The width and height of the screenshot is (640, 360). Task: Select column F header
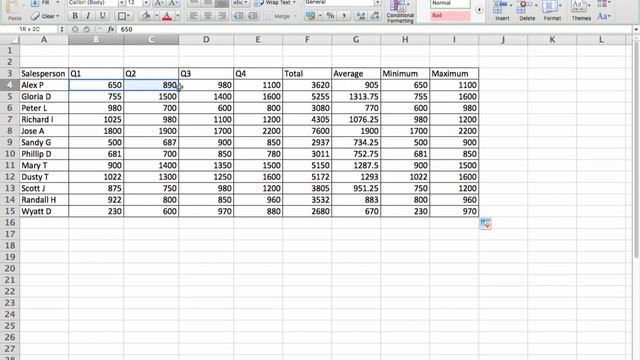307,40
